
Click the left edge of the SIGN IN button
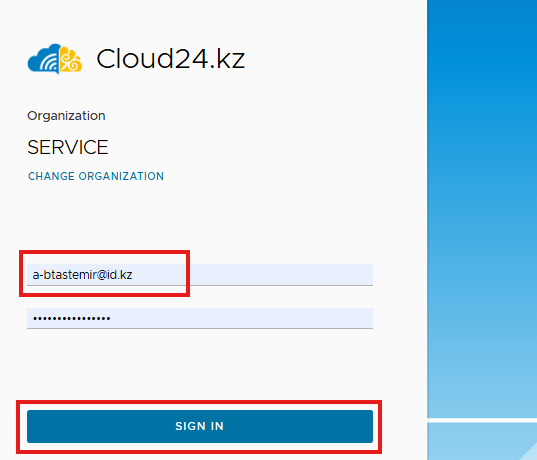click(x=33, y=426)
